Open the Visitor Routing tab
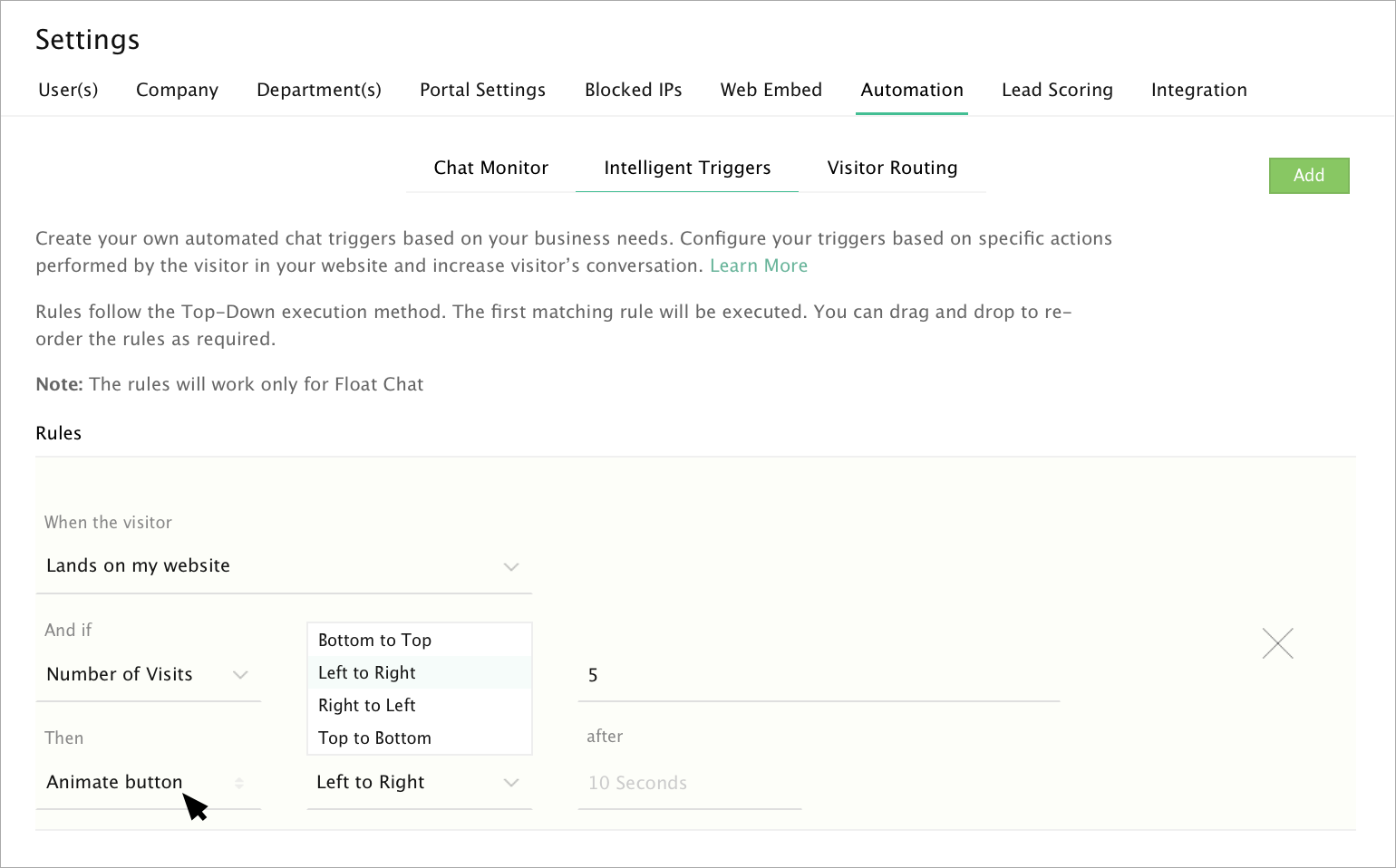This screenshot has width=1396, height=868. (x=892, y=168)
